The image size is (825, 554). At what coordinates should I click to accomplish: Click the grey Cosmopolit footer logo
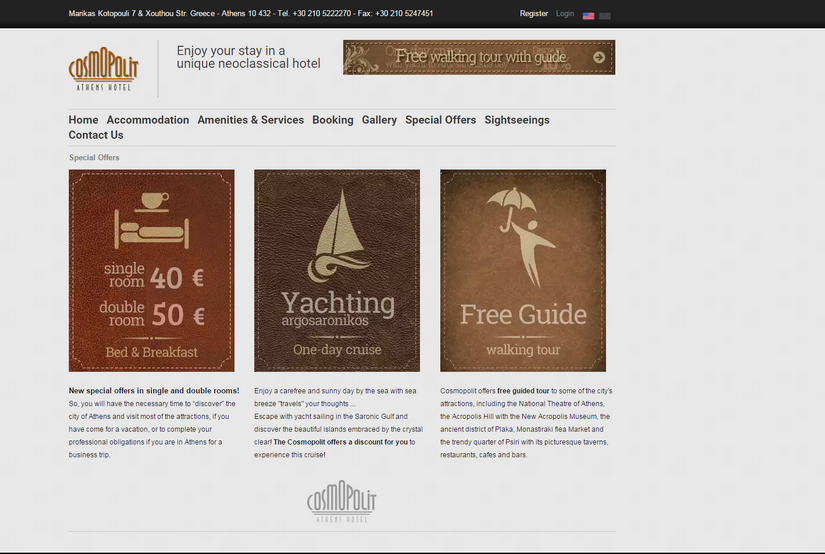tap(341, 501)
